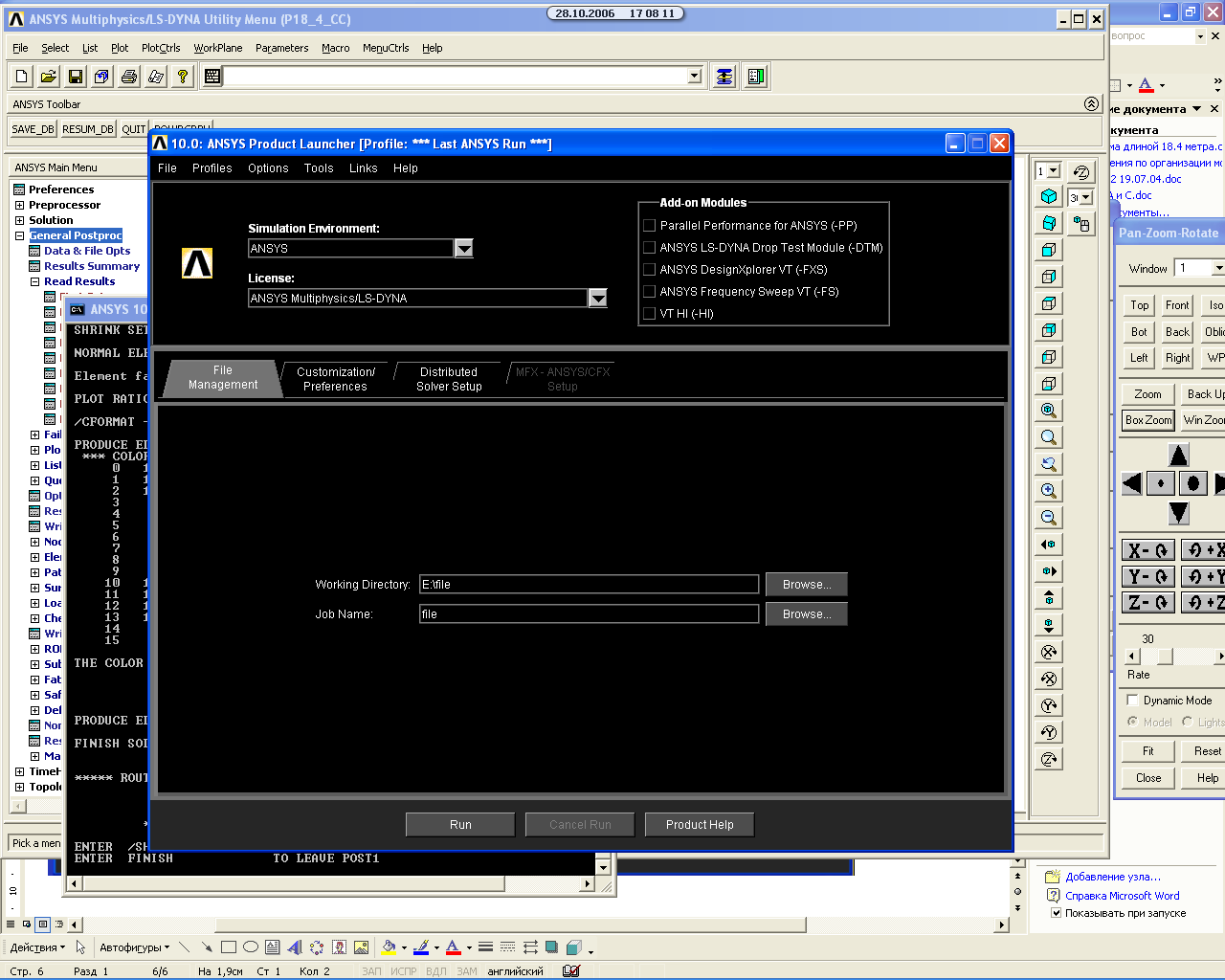Open the Options menu in Product Launcher

268,168
